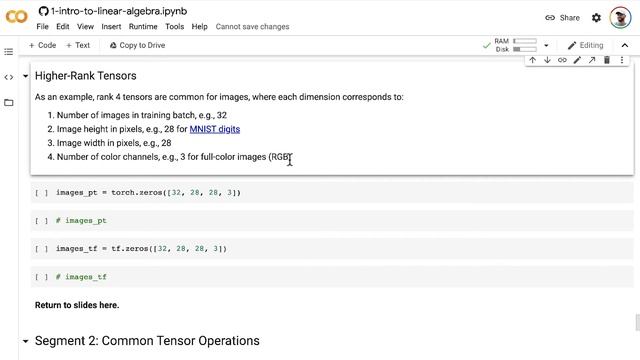The height and width of the screenshot is (360, 640).
Task: Collapse the Higher-Rank Tensors section
Action: tap(25, 76)
